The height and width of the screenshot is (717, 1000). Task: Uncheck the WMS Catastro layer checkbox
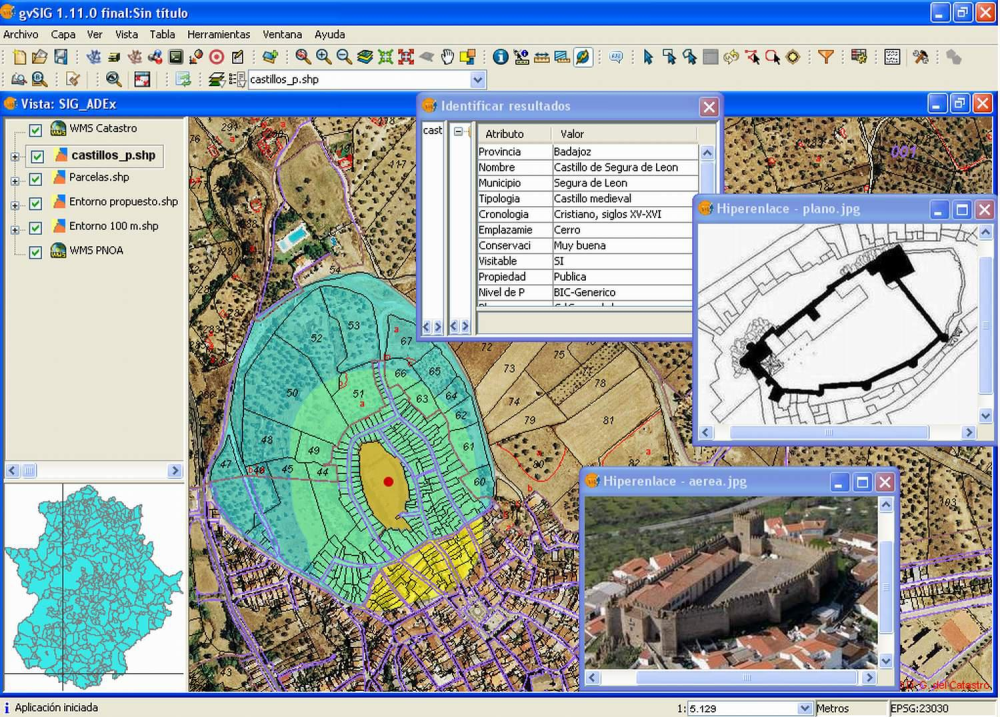36,130
